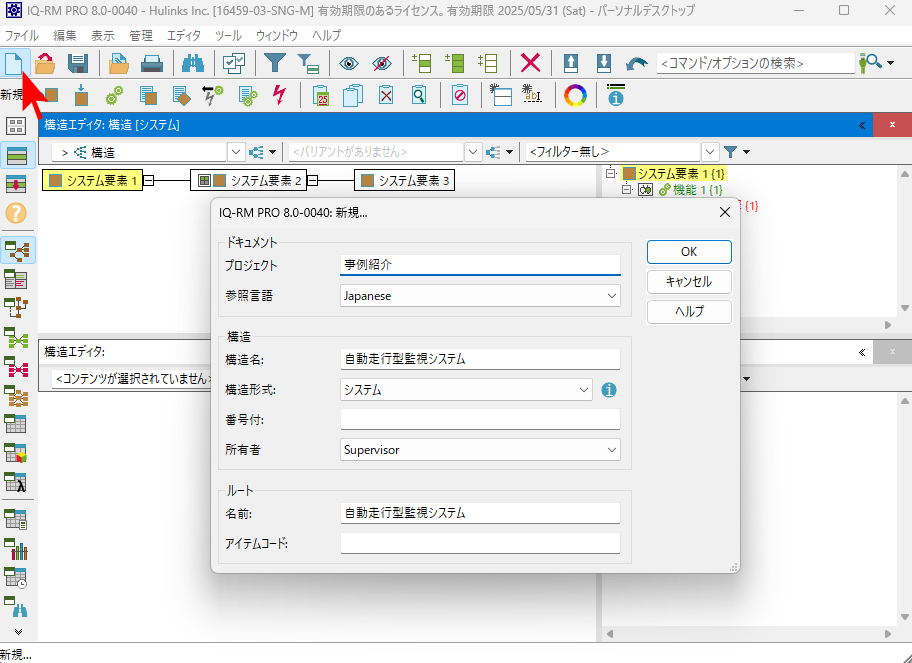912x663 pixels.
Task: Click the red X delete icon
Action: pos(530,63)
